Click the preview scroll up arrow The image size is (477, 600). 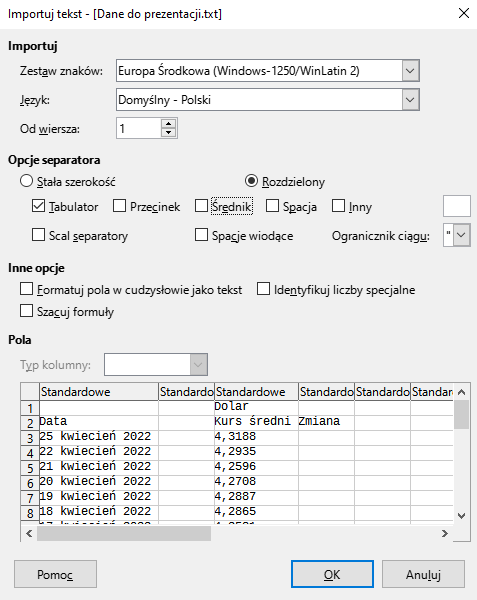(462, 392)
